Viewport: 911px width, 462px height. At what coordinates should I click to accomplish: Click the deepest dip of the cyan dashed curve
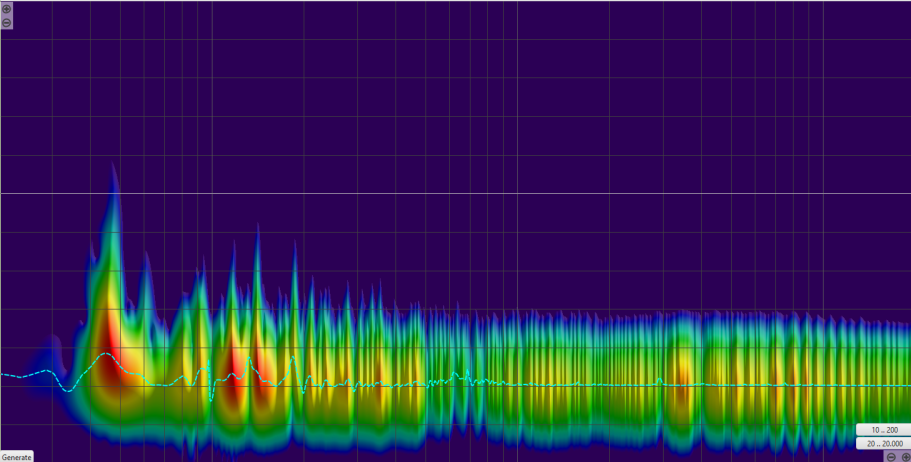point(212,399)
